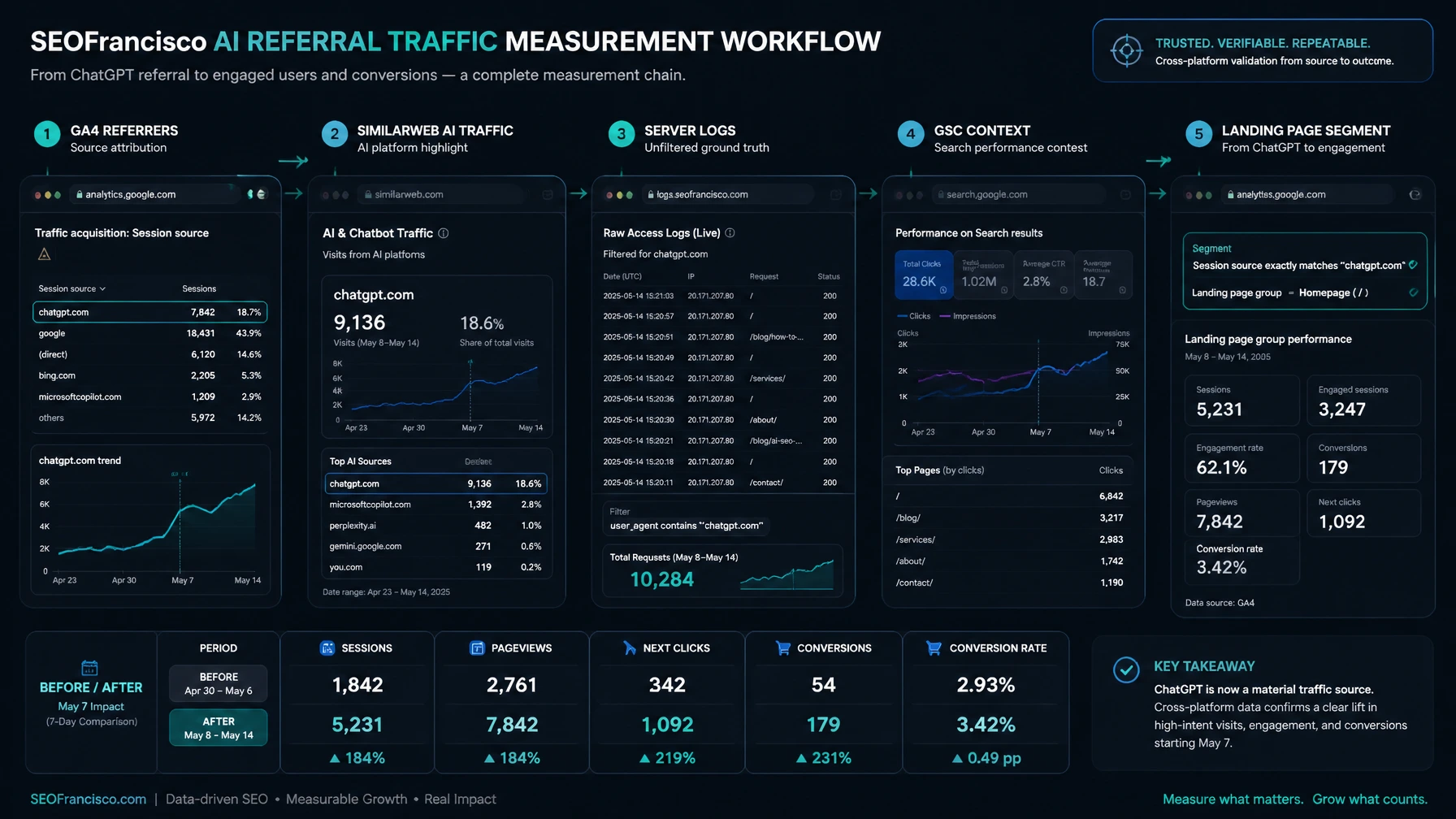Select the perplexity.ai row in Top AI Sources
Viewport: 1456px width, 819px height.
click(x=435, y=526)
